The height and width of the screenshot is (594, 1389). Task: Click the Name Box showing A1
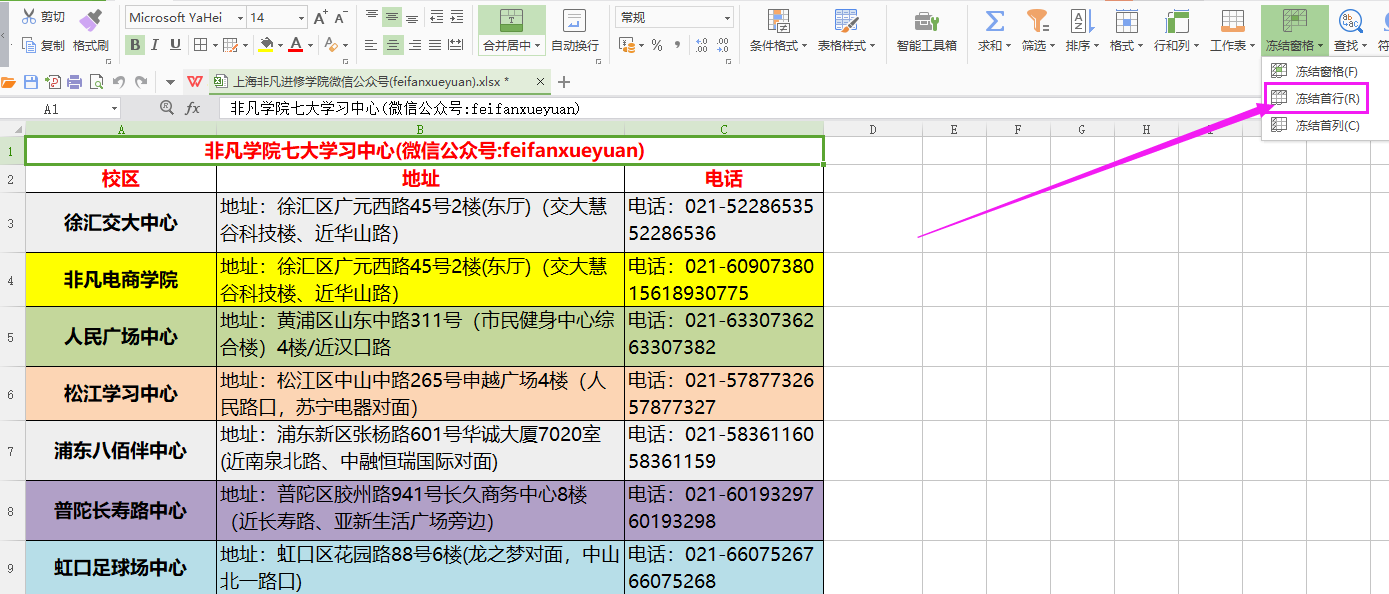60,108
